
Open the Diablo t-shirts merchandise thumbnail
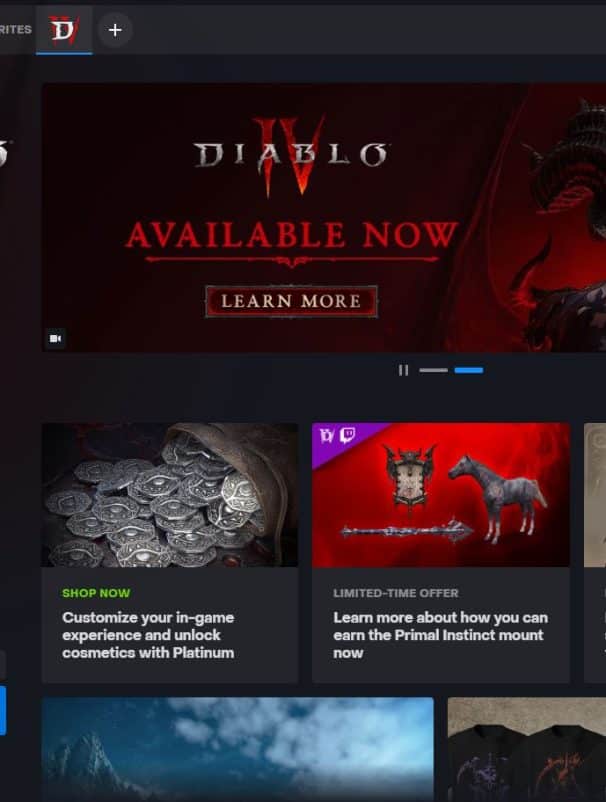pos(527,749)
